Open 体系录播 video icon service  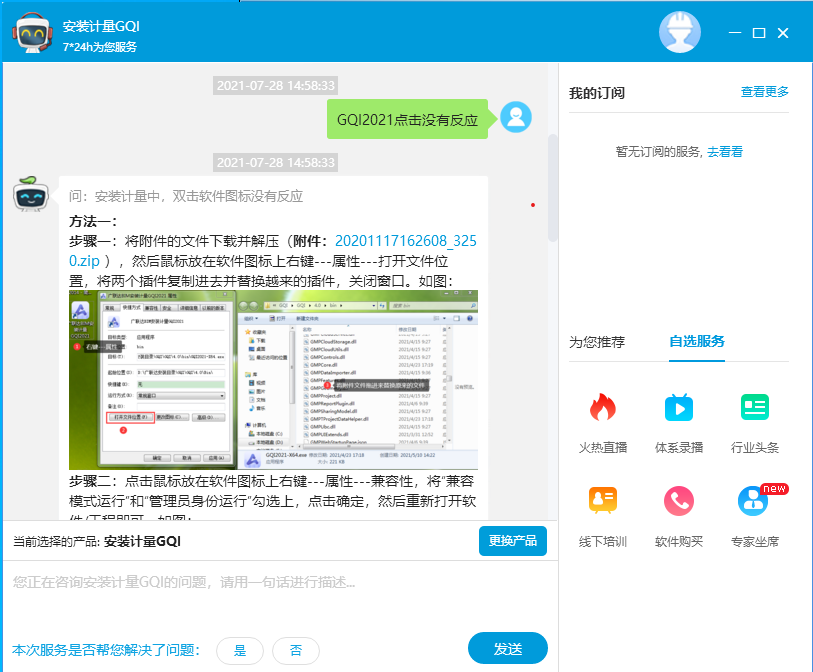pos(679,407)
